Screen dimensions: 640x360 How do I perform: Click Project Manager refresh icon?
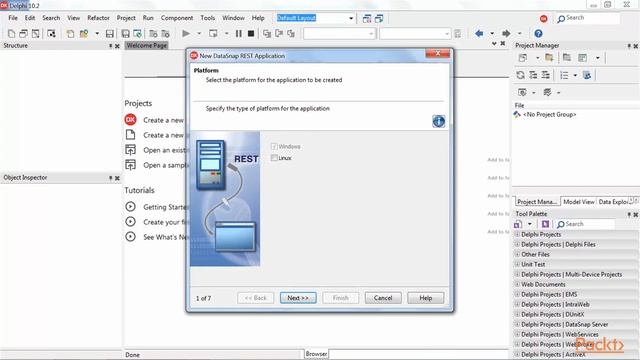click(x=520, y=75)
